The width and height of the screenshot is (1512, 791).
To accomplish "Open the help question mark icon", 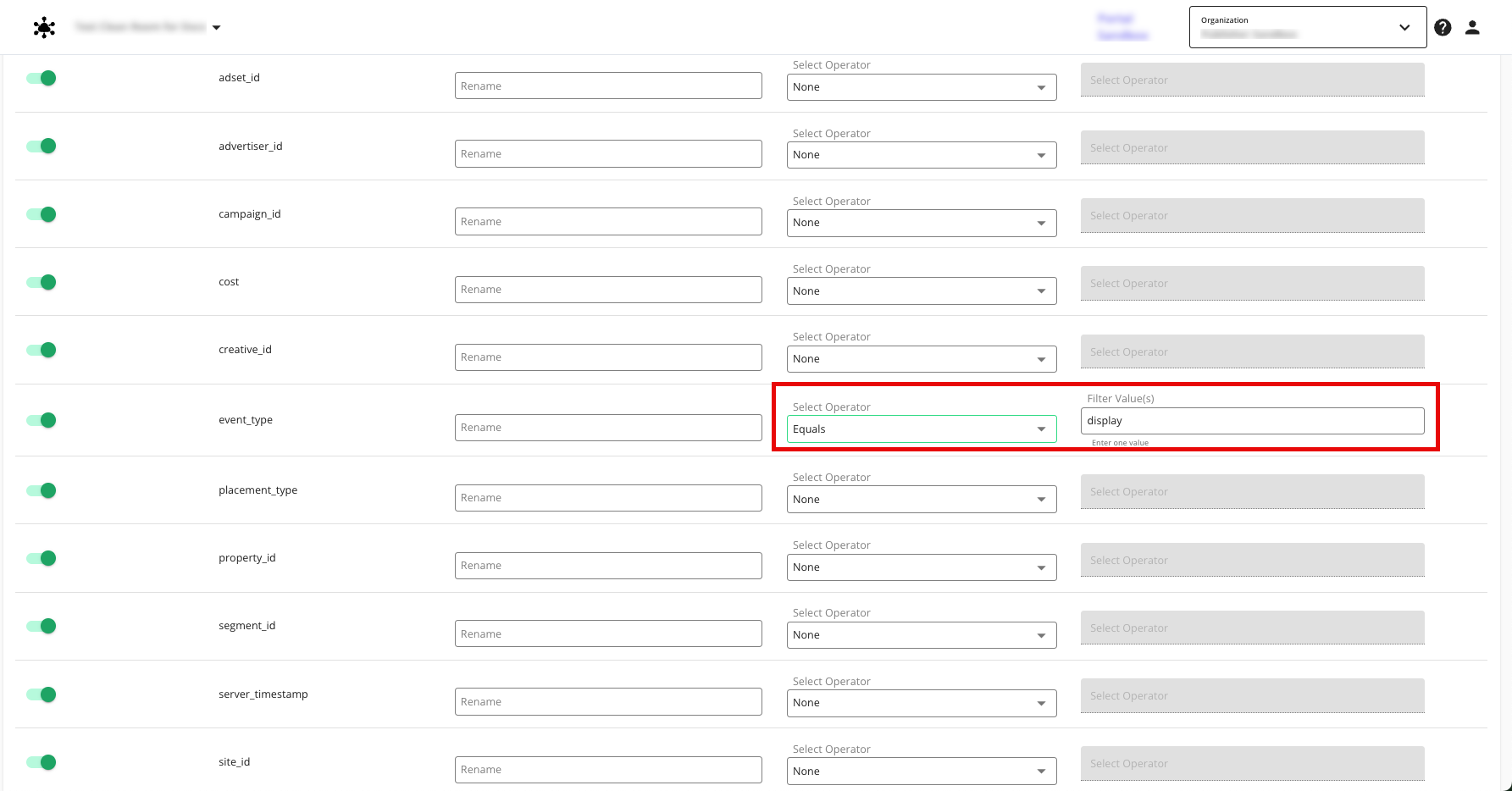I will [1443, 27].
